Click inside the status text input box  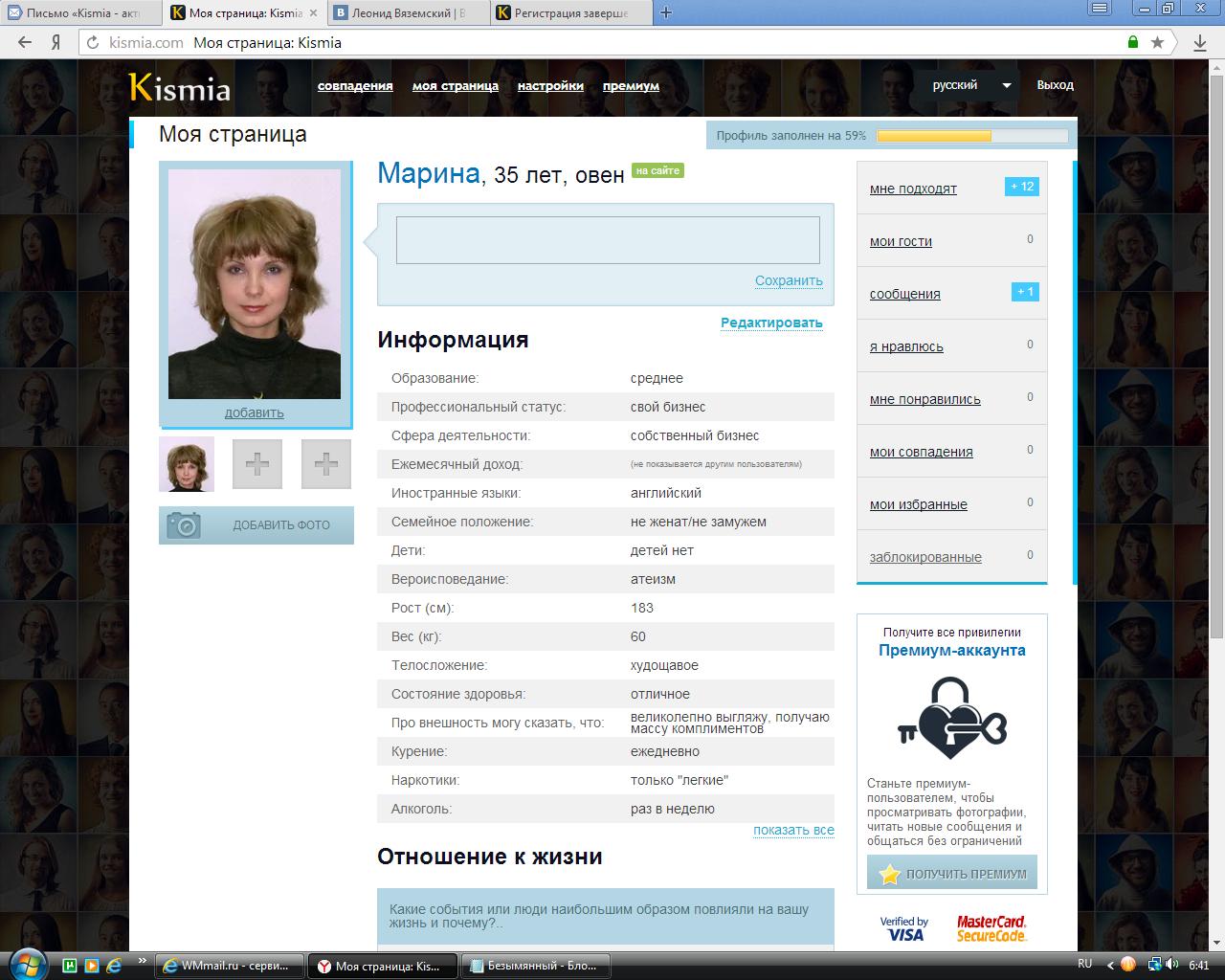[608, 240]
